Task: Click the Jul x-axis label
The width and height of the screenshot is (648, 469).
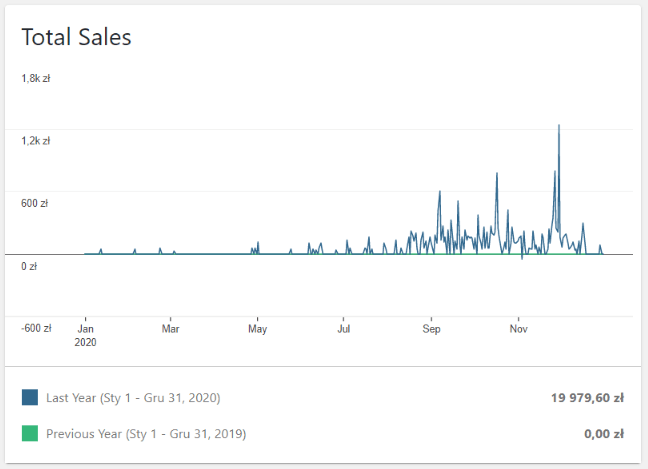Action: [344, 328]
